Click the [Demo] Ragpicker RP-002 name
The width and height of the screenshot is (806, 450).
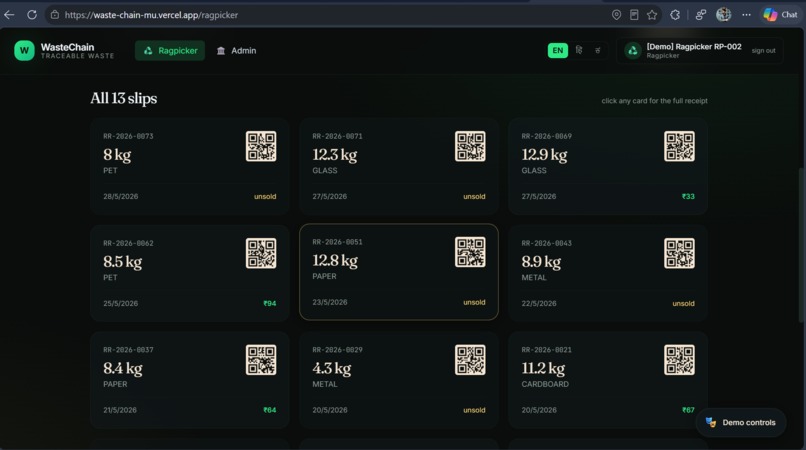(x=694, y=46)
